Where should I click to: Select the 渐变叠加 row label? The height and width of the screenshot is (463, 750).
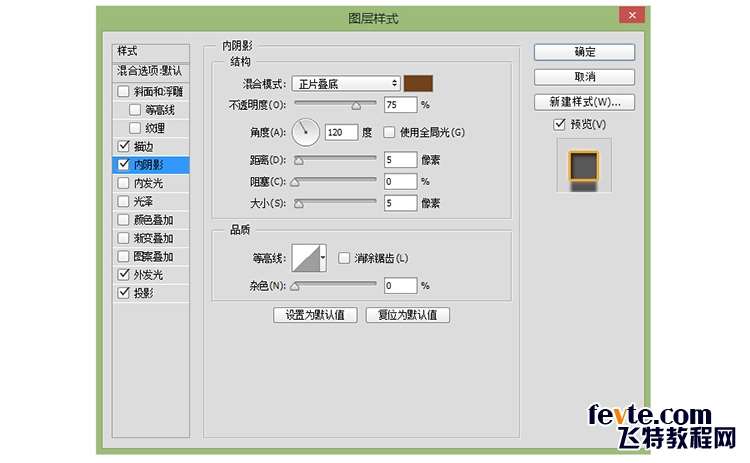tap(153, 238)
